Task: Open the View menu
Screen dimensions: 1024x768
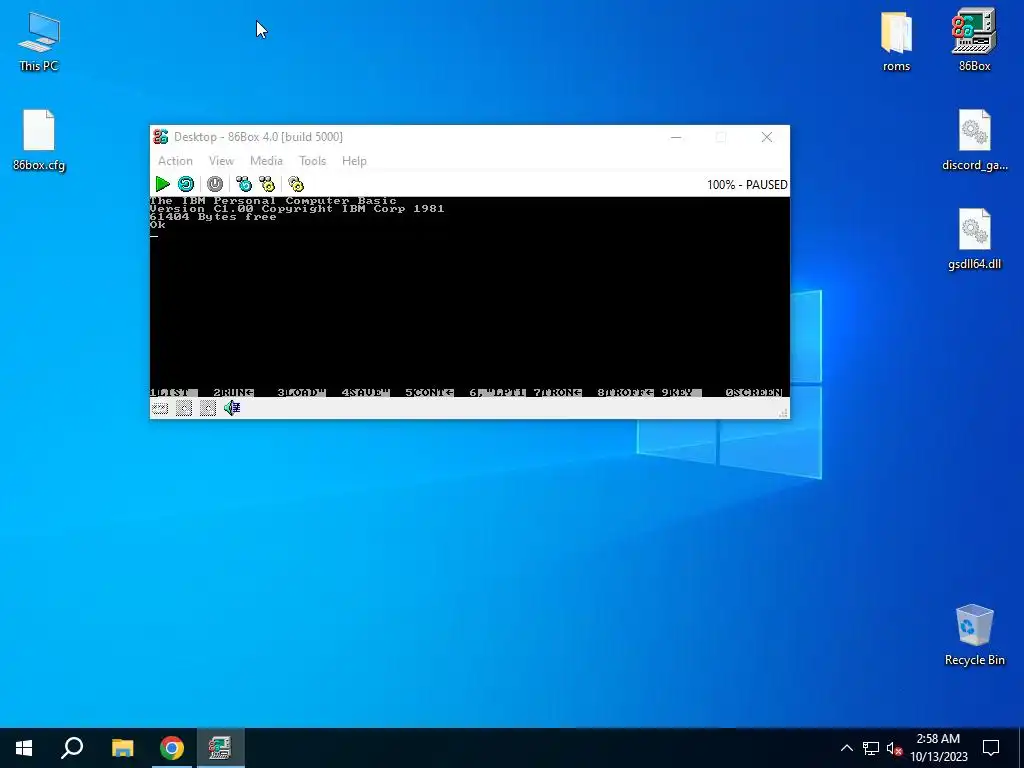Action: pos(221,161)
